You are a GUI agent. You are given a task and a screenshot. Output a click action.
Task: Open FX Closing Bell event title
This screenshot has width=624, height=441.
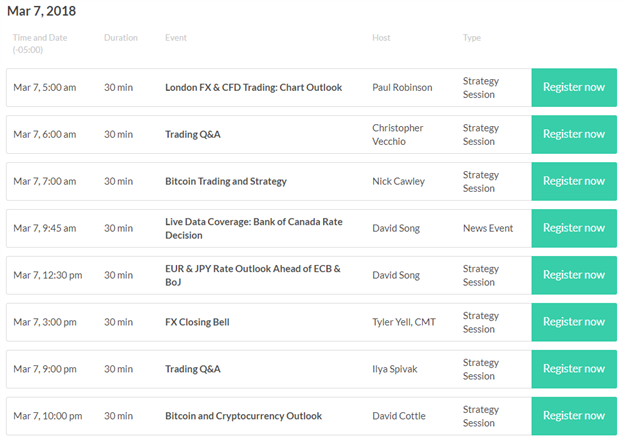tap(197, 322)
